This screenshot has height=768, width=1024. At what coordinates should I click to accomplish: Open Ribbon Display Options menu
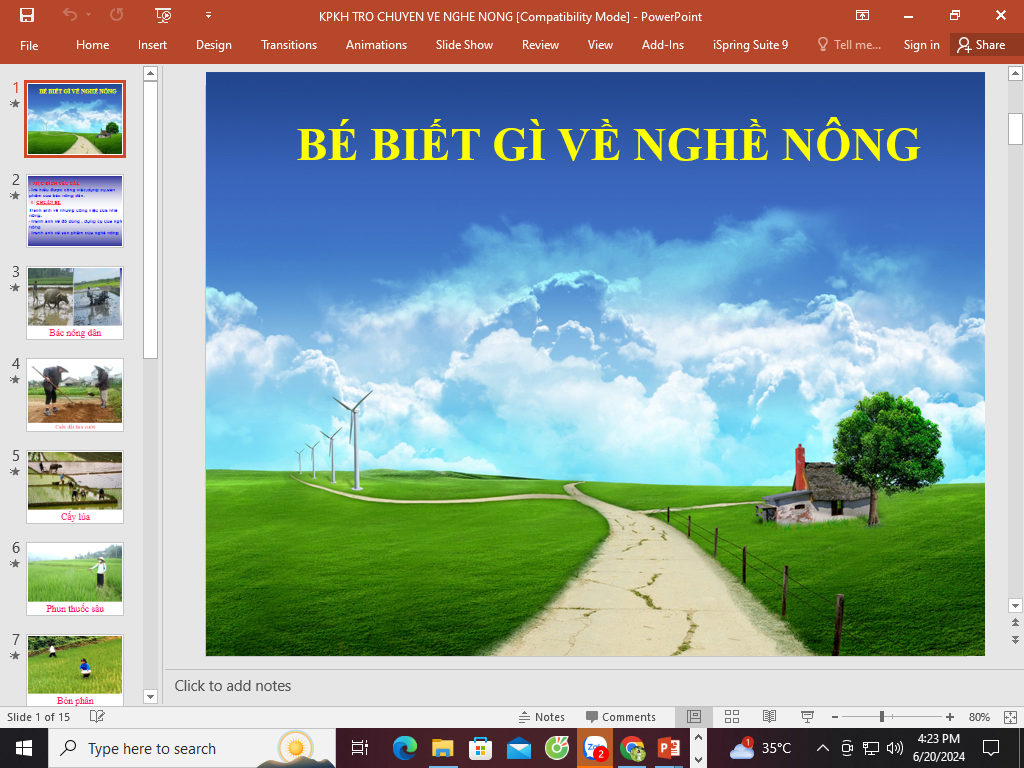tap(862, 15)
